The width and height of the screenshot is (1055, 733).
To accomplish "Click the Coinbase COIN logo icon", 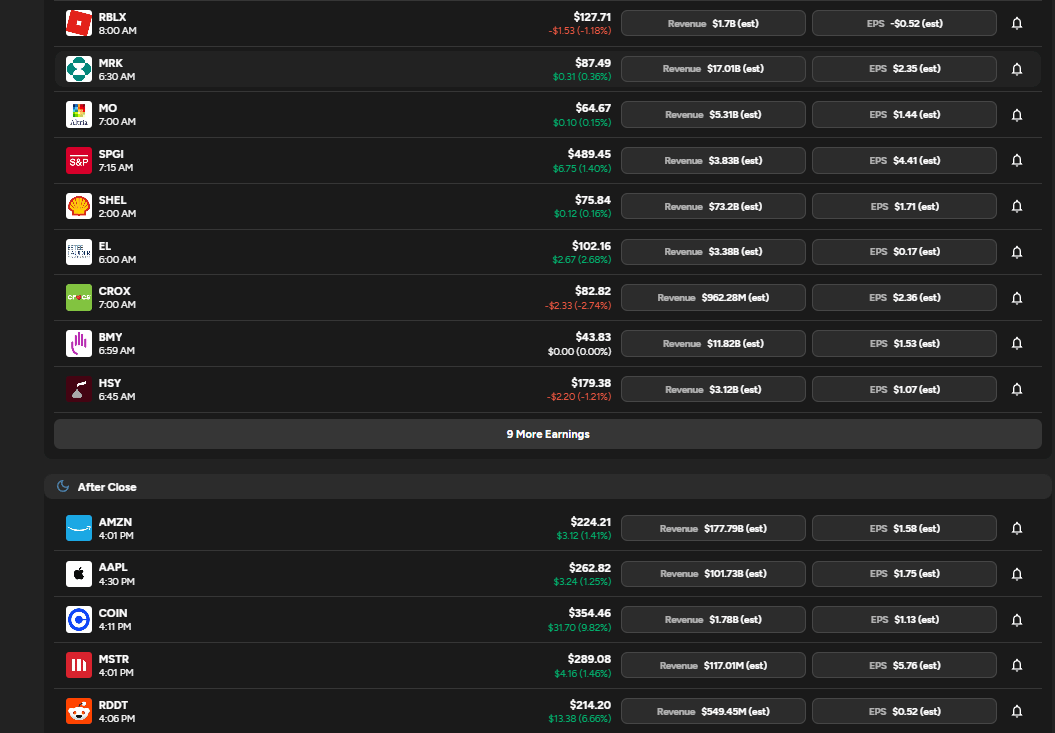I will coord(79,620).
